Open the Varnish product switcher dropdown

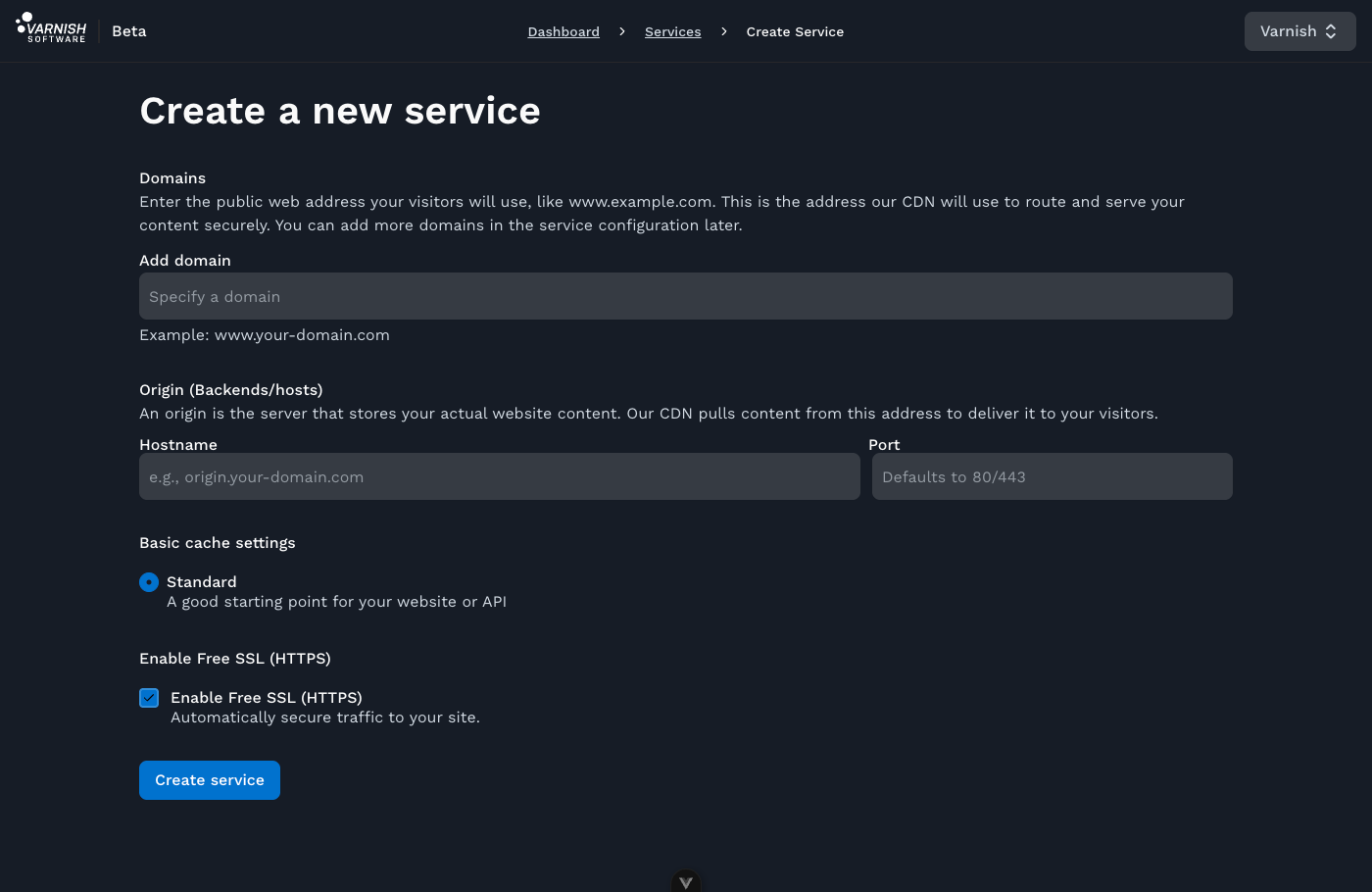point(1299,30)
